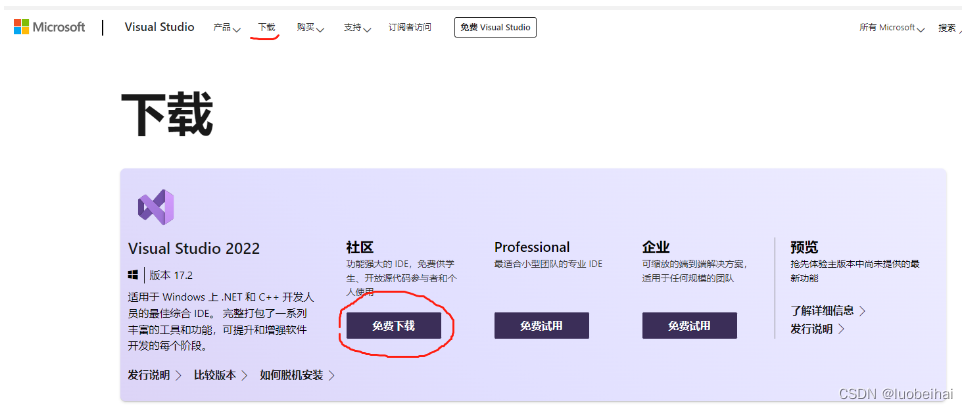The height and width of the screenshot is (409, 968).
Task: Expand the 所有 Microsoft menu
Action: 892,28
